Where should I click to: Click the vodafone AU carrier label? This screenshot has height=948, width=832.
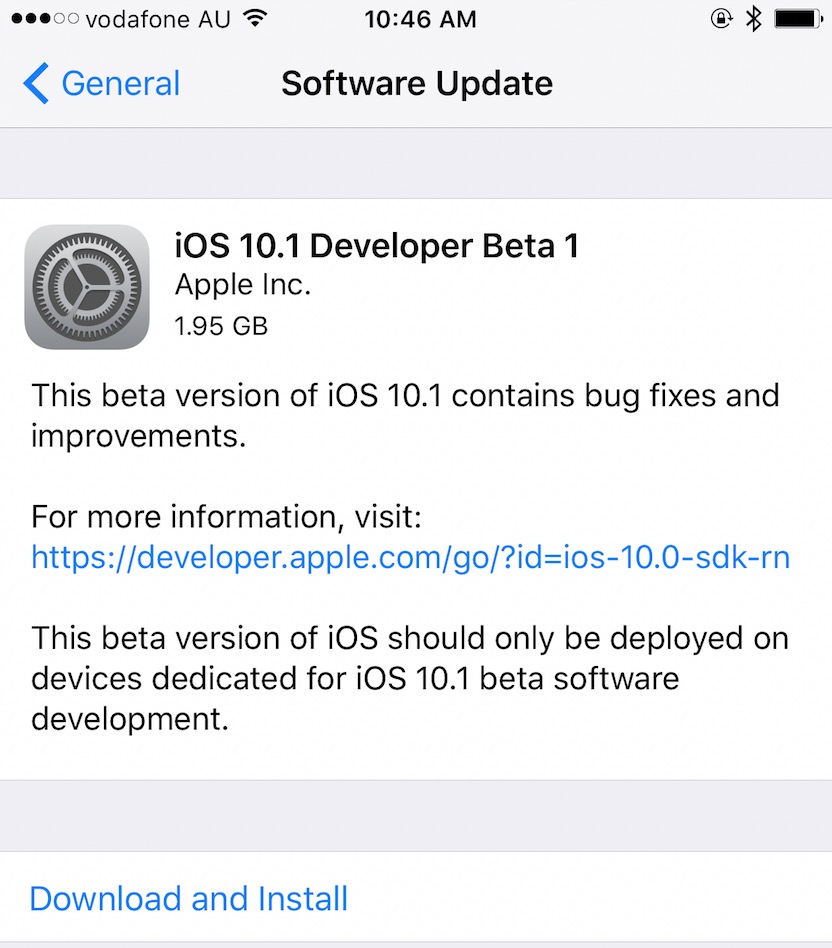point(158,19)
